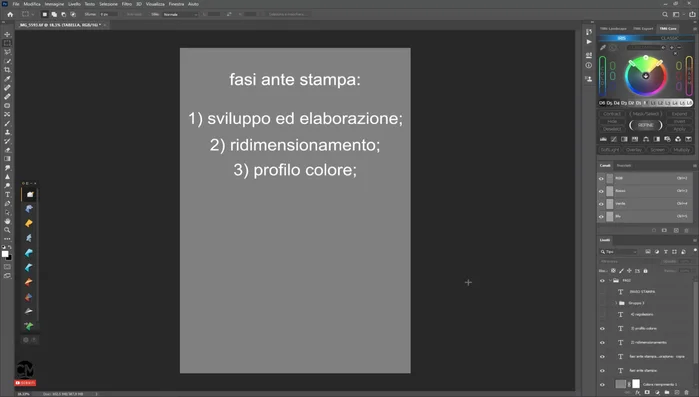The image size is (699, 397).
Task: Click the hue color wheel center
Action: [646, 76]
